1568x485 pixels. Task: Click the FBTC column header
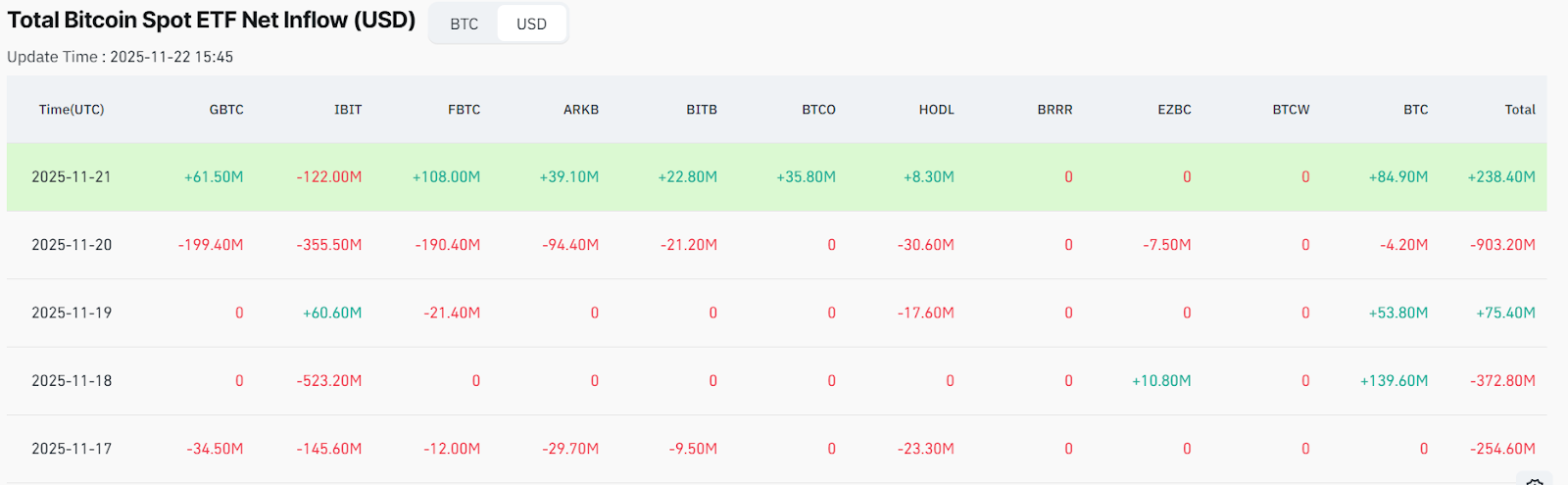click(x=464, y=110)
